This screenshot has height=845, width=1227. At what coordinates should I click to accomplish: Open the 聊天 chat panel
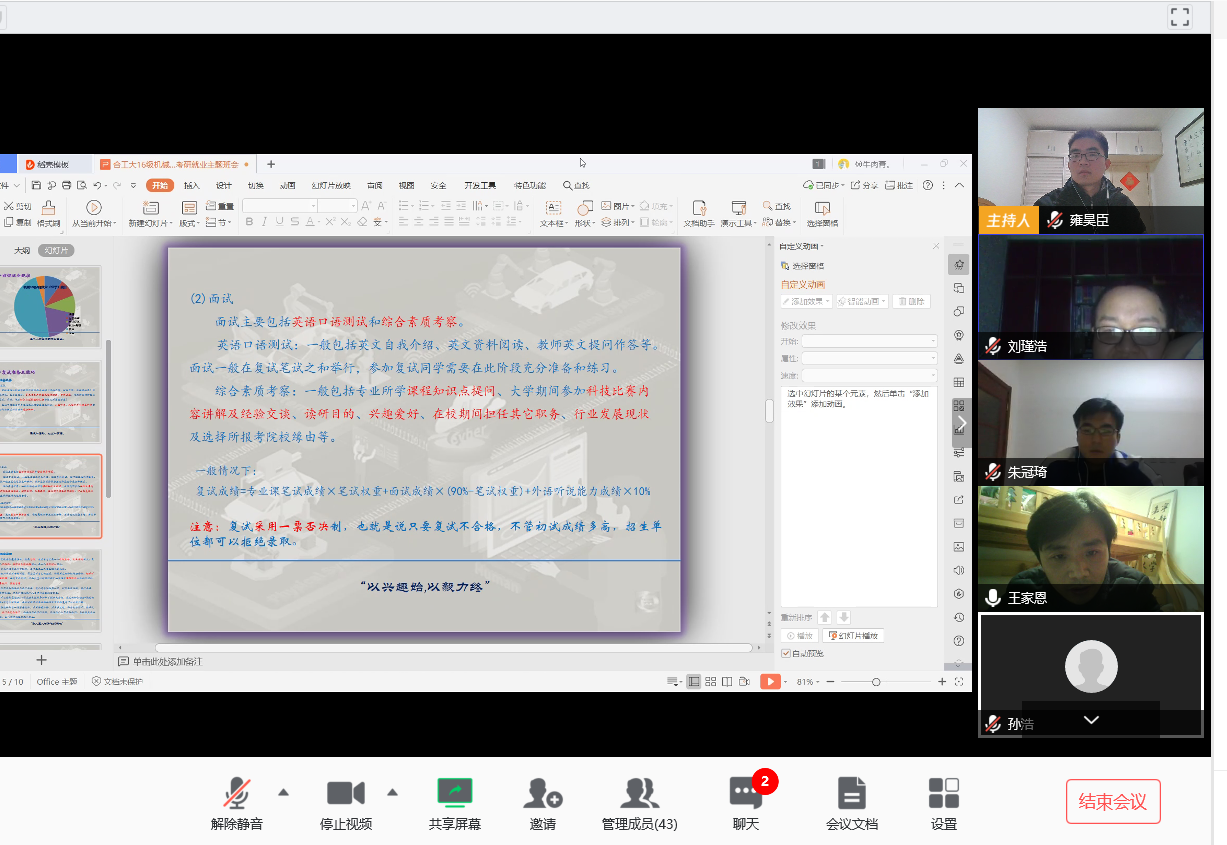[746, 805]
